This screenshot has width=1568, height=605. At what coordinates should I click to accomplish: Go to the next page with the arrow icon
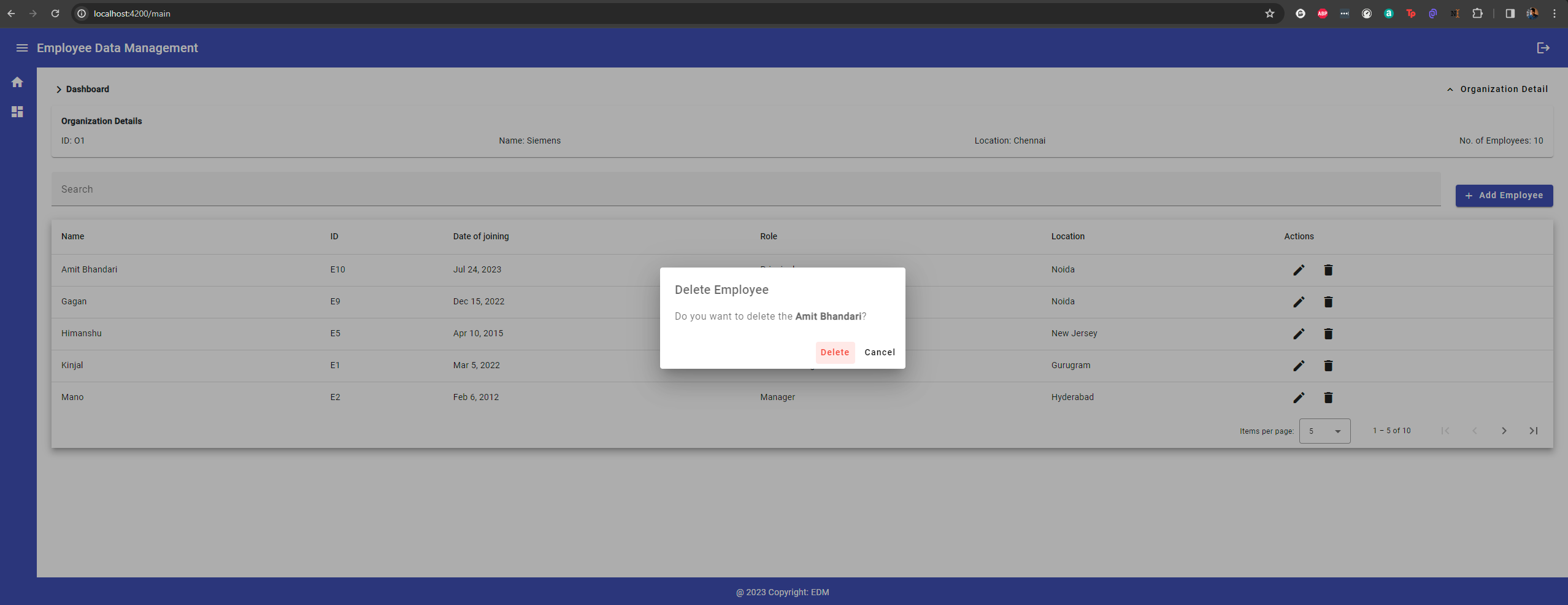point(1504,431)
